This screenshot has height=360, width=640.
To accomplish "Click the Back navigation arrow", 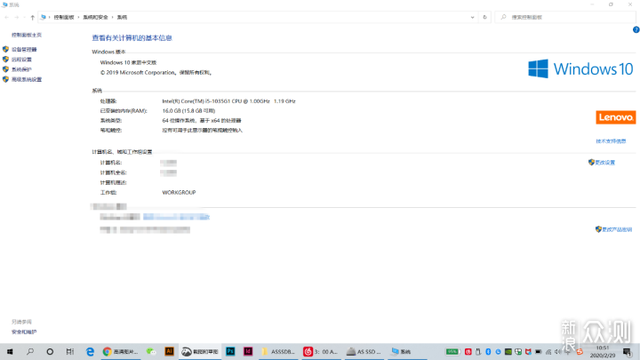I will [x=7, y=17].
